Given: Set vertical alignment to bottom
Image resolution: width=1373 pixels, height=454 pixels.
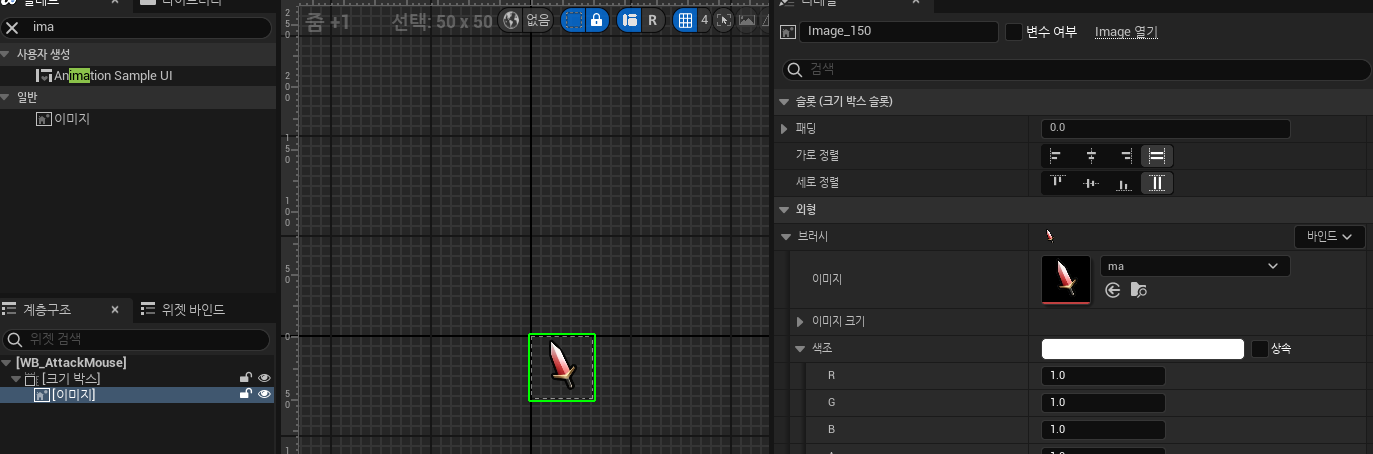Looking at the screenshot, I should pyautogui.click(x=1124, y=183).
